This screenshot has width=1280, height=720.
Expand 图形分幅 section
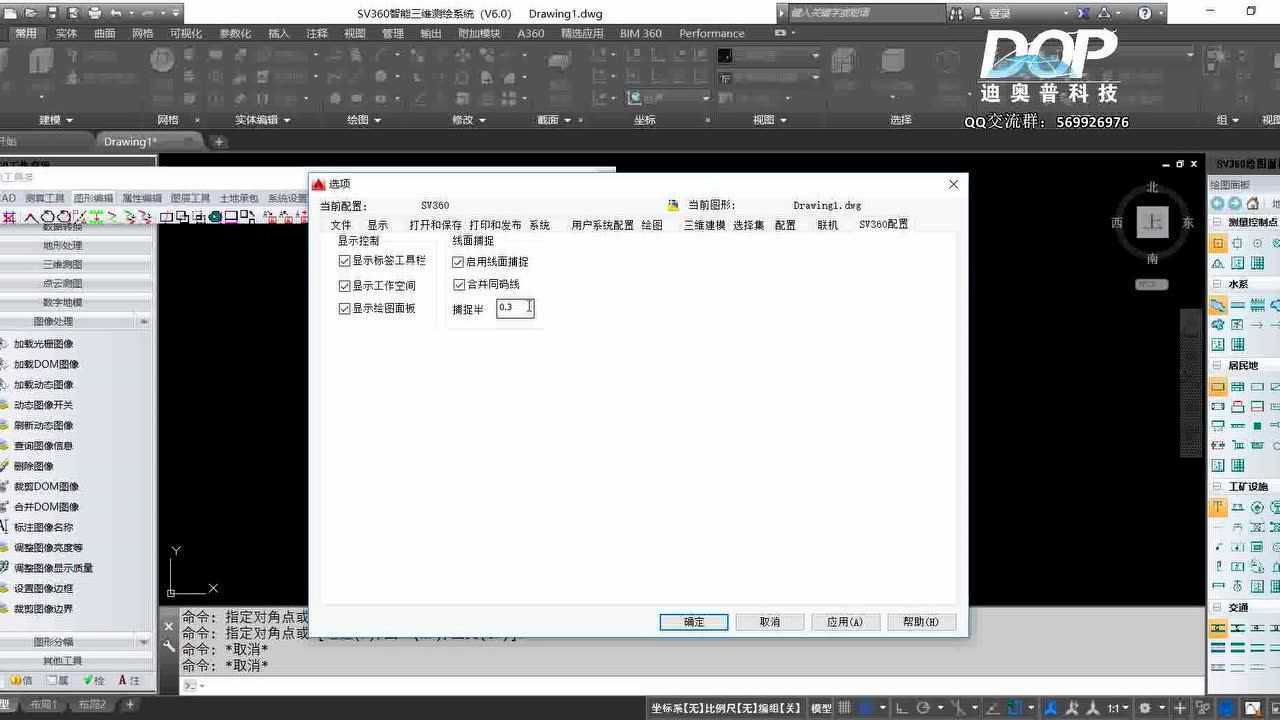76,642
